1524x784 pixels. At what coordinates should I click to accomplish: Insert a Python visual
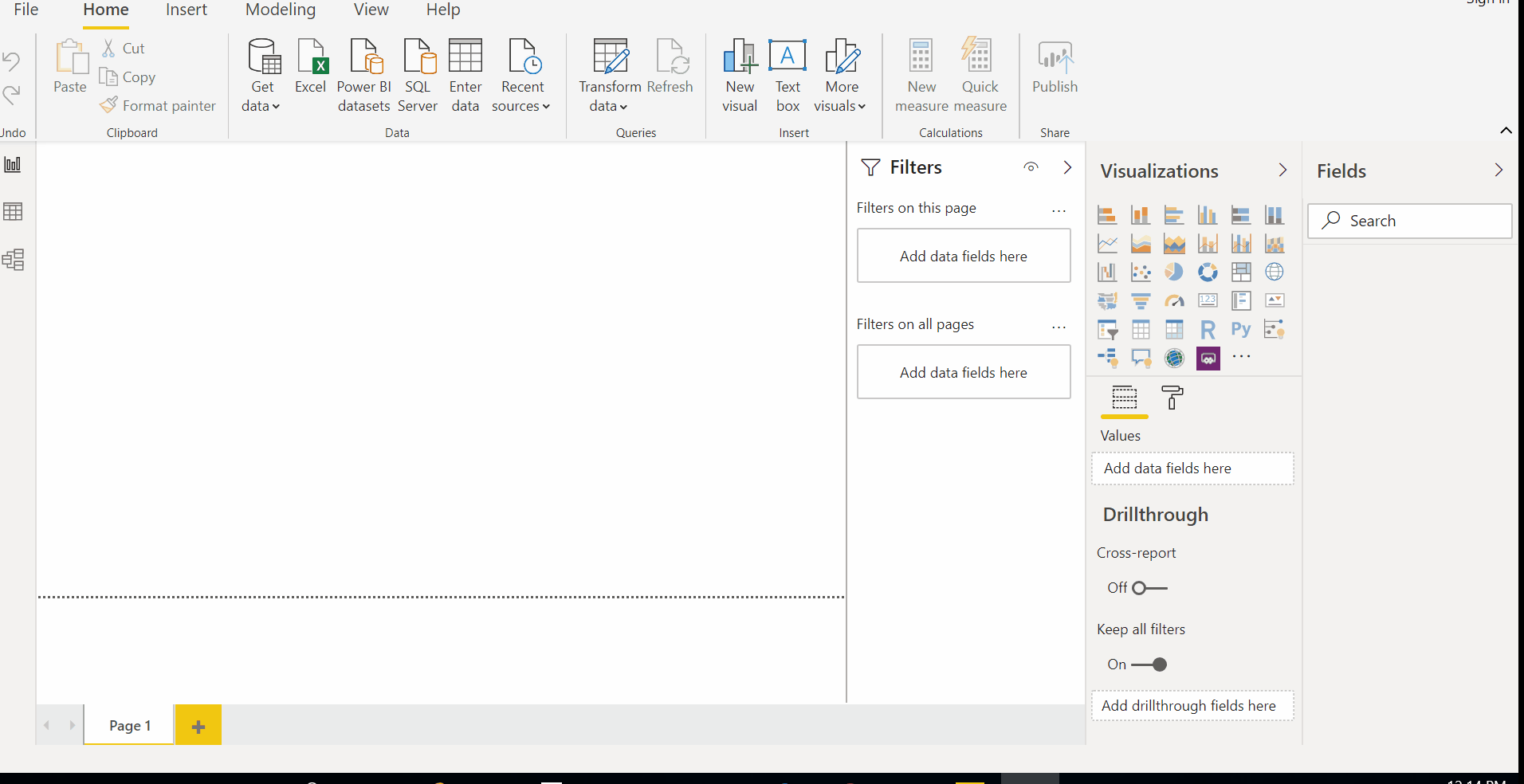point(1241,329)
